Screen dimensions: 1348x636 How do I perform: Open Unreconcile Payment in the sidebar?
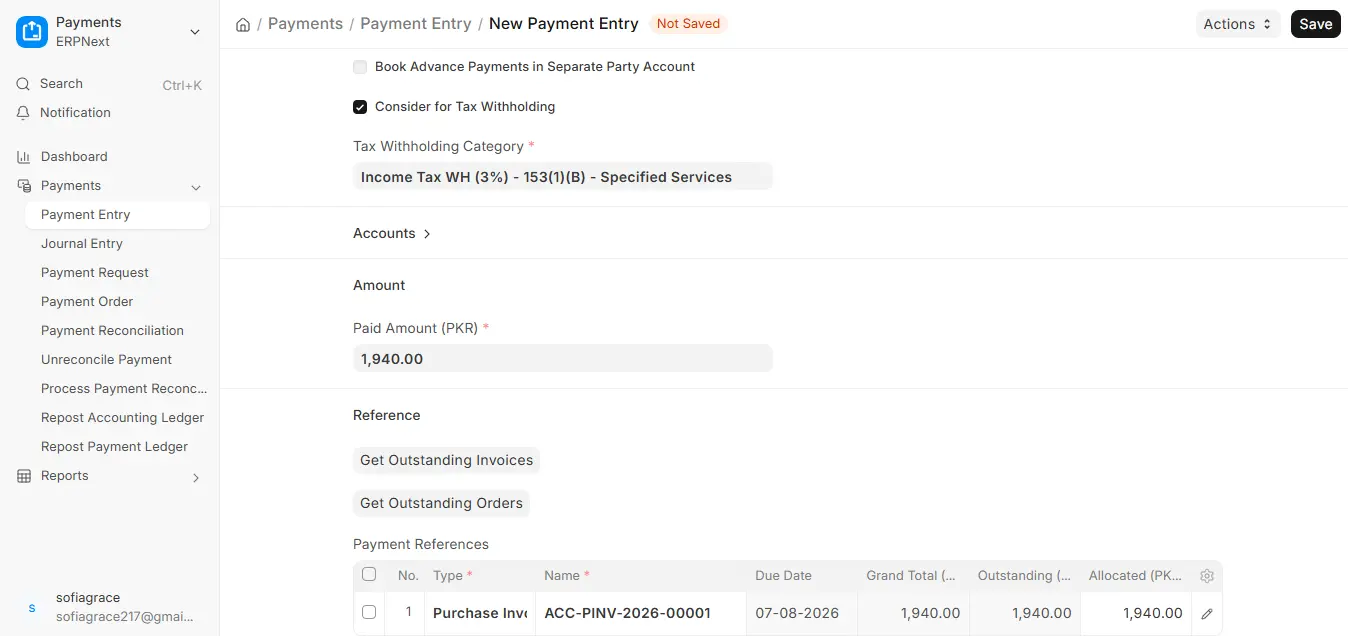pos(117,360)
